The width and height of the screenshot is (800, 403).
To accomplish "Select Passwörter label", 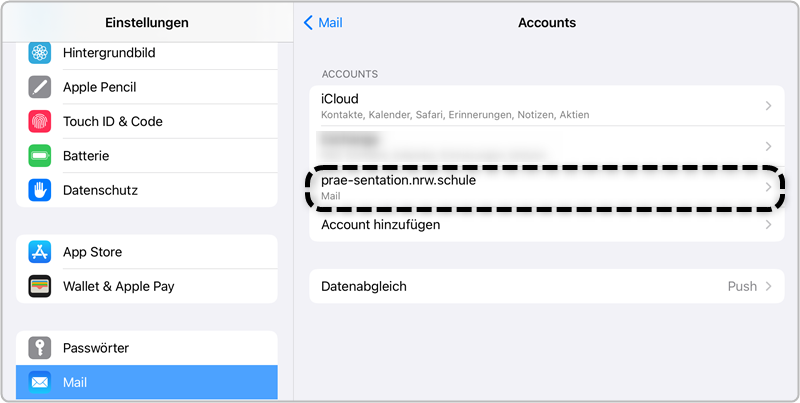I will [x=96, y=348].
